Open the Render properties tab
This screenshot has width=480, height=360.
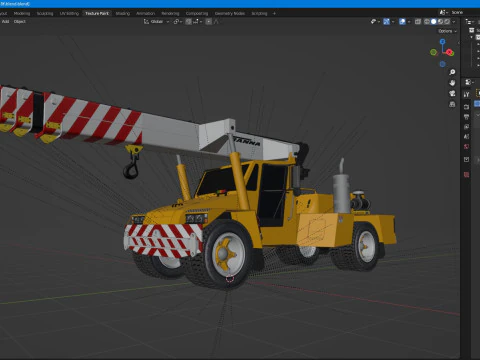tap(466, 107)
